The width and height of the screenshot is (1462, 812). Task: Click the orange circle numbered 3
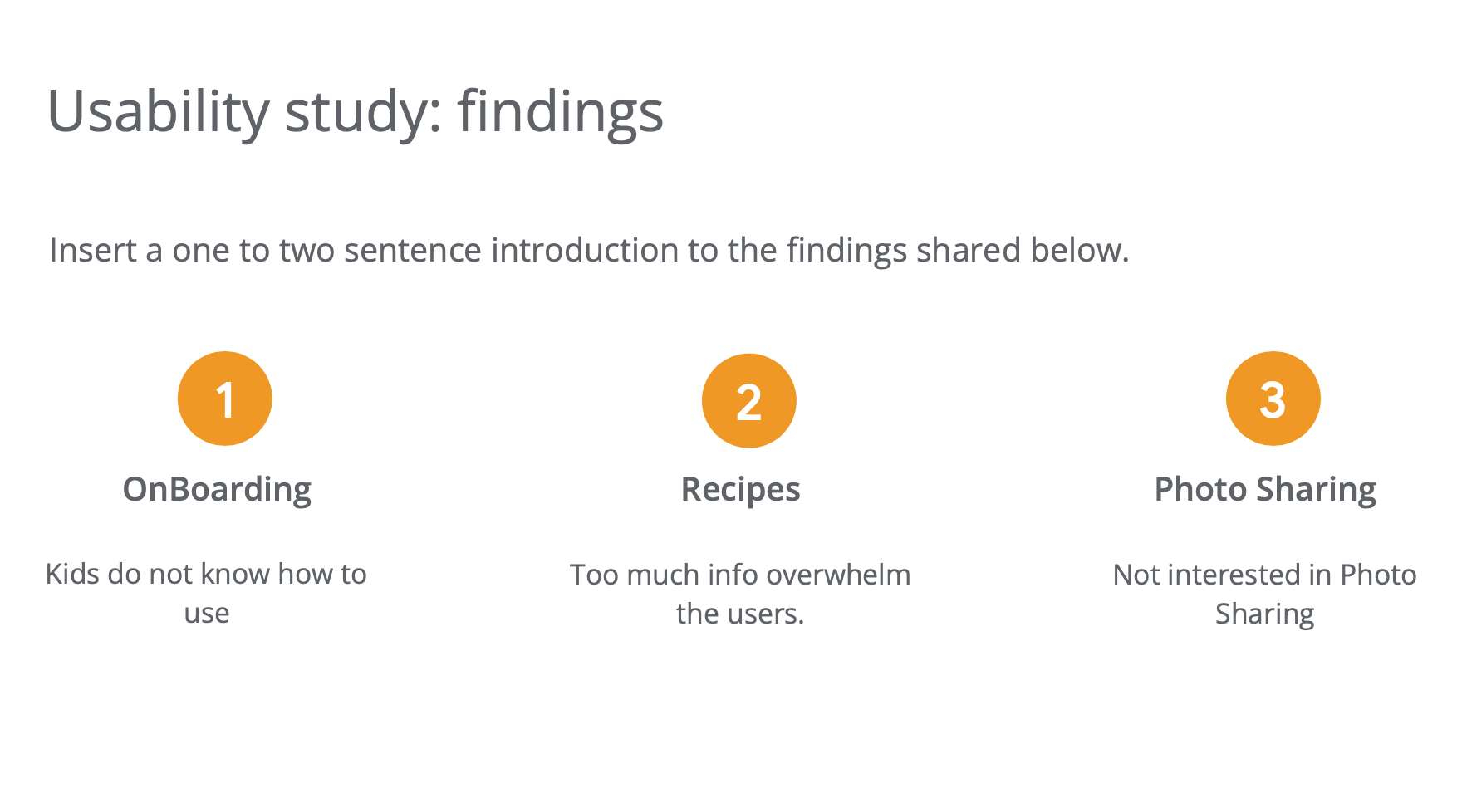(1273, 399)
